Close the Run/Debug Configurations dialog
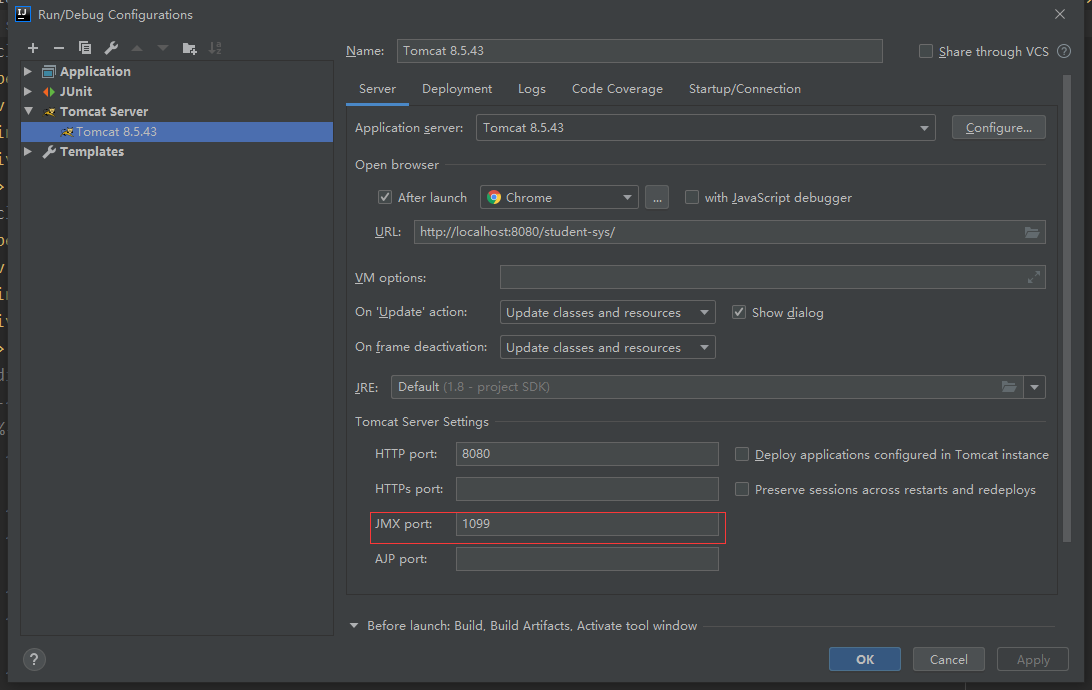This screenshot has width=1092, height=690. [x=1059, y=14]
